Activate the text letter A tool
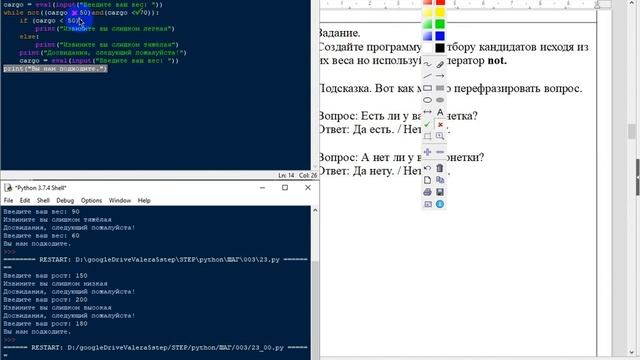 click(440, 112)
